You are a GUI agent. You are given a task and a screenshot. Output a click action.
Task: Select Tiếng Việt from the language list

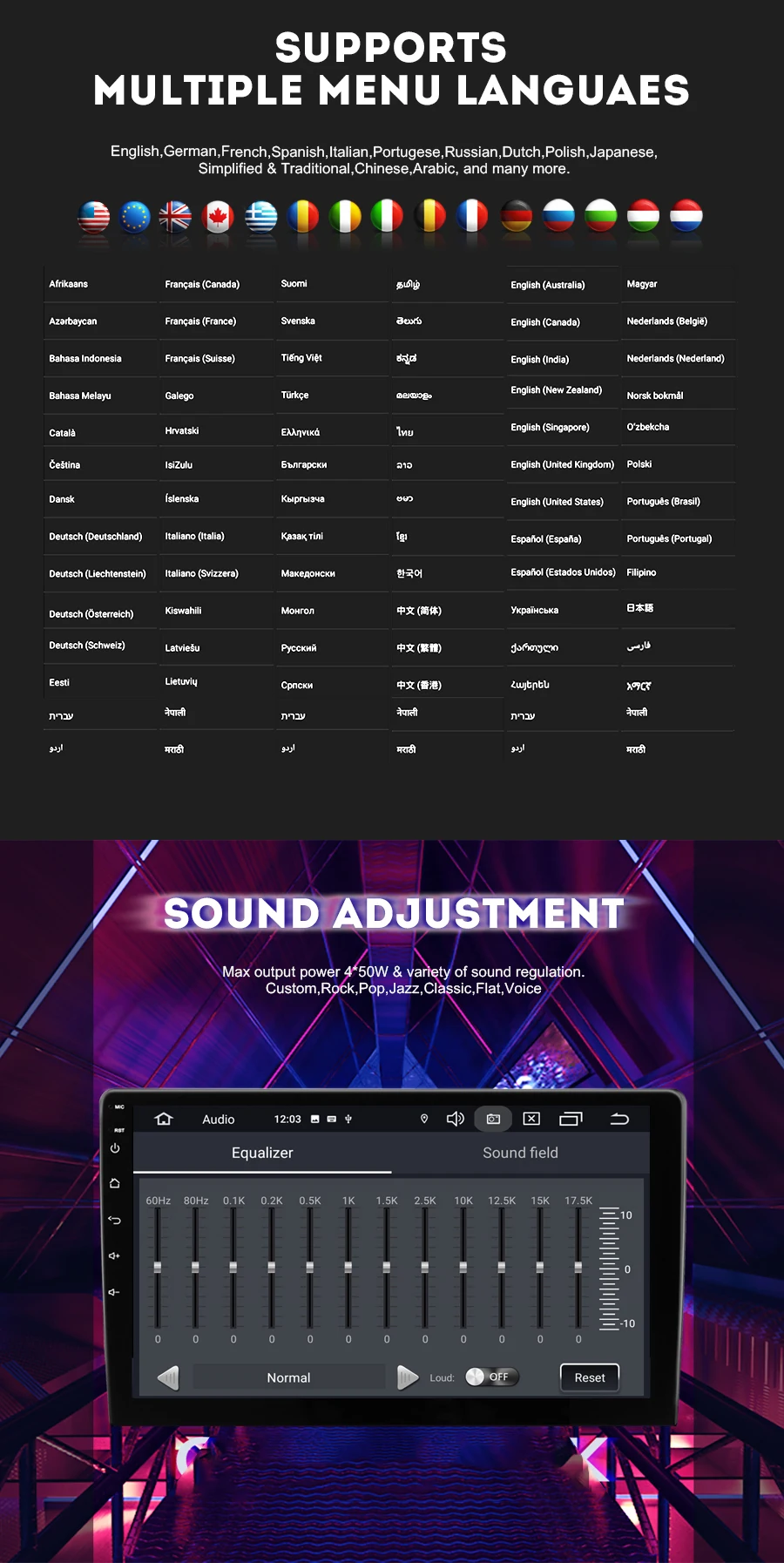tap(301, 358)
